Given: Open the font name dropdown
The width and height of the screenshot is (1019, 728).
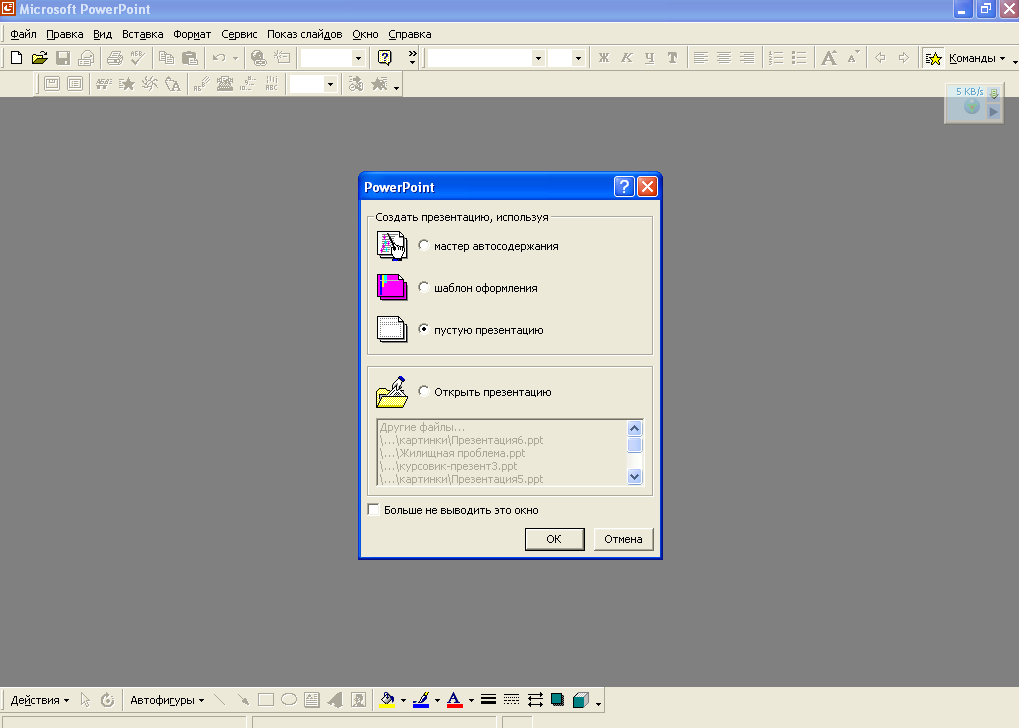Looking at the screenshot, I should [x=538, y=58].
